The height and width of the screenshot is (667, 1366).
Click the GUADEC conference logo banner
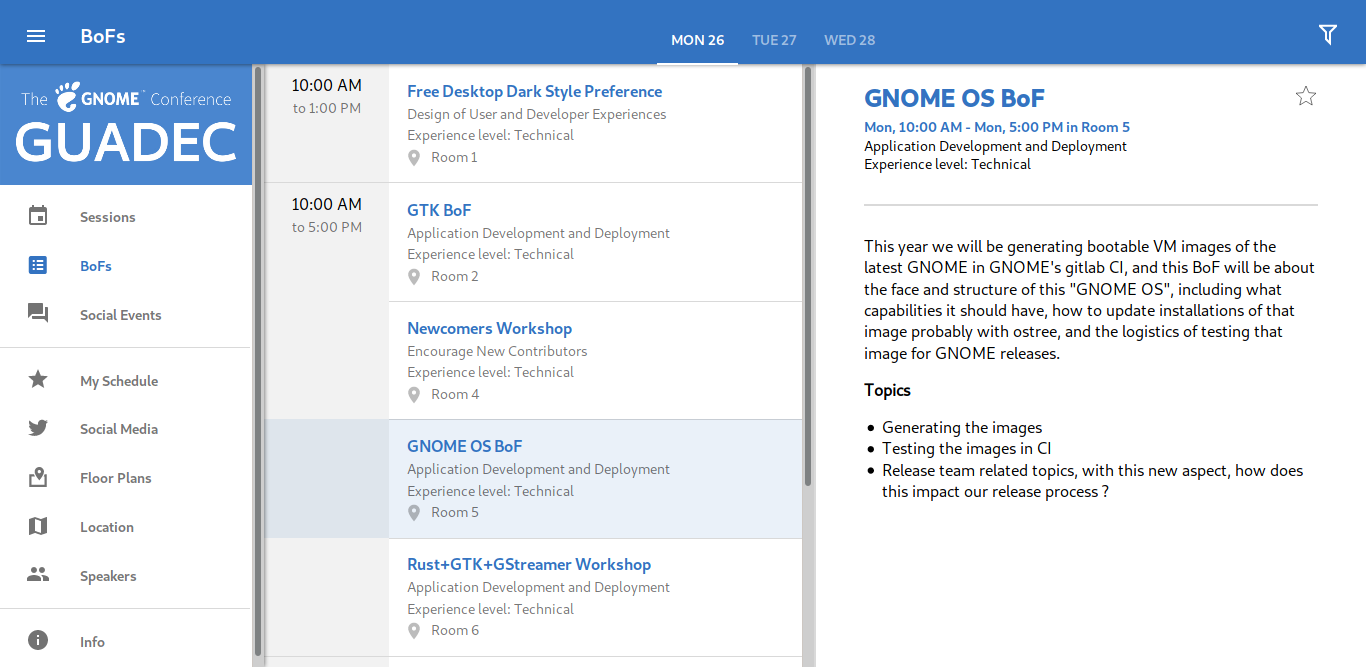(126, 125)
